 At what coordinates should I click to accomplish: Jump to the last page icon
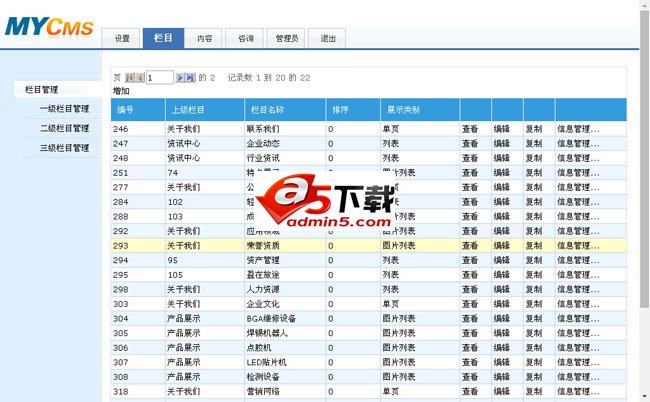[190, 77]
